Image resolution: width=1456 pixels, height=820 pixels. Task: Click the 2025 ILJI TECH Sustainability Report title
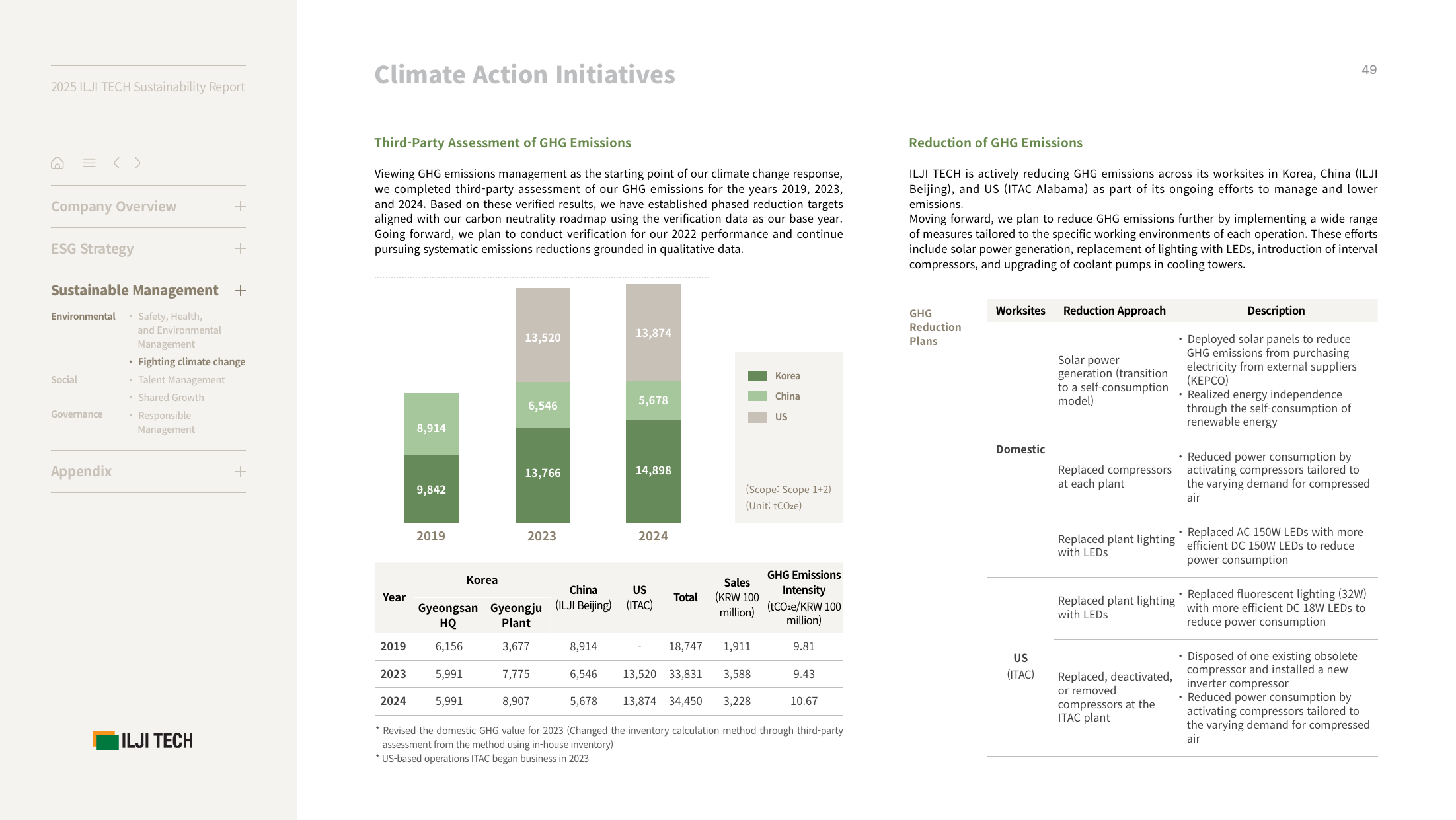[148, 87]
